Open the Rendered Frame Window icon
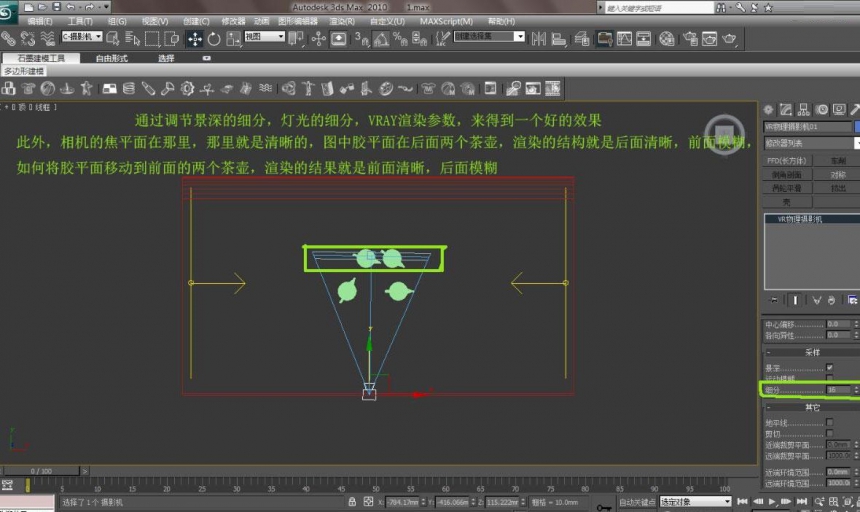 click(x=709, y=38)
